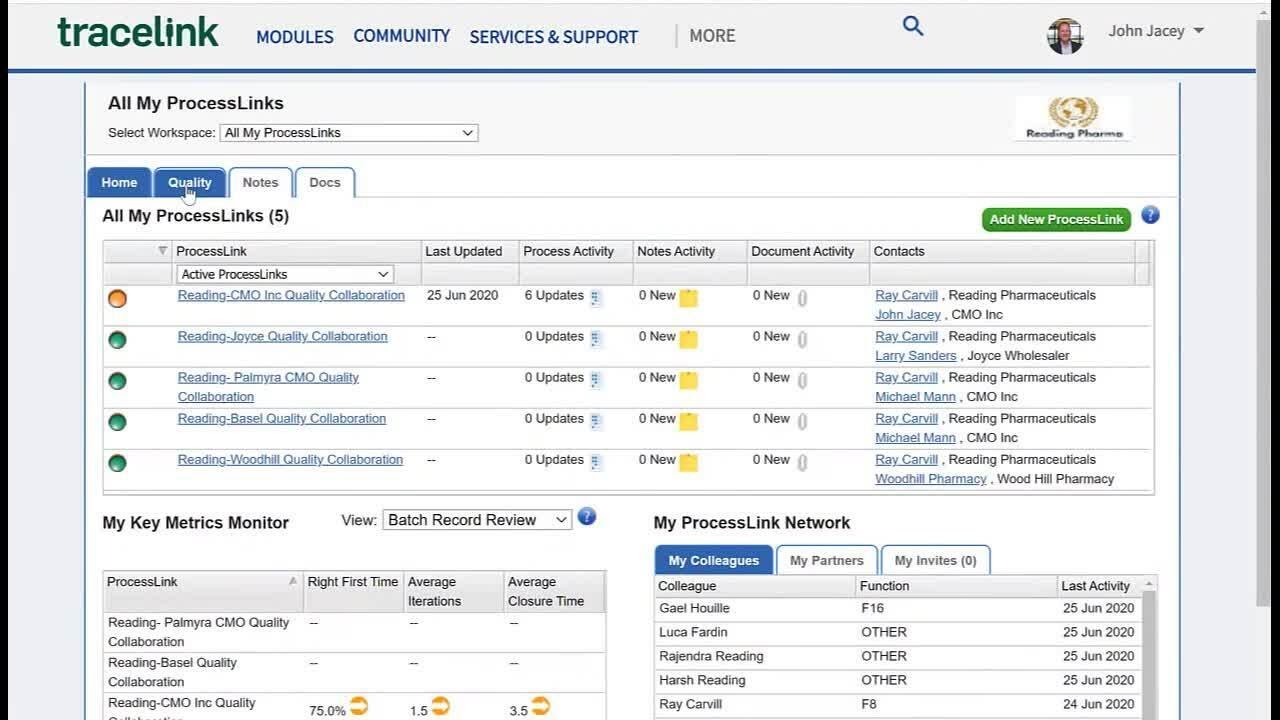Open Larry Sanders contact link
1280x720 pixels.
pyautogui.click(x=916, y=355)
